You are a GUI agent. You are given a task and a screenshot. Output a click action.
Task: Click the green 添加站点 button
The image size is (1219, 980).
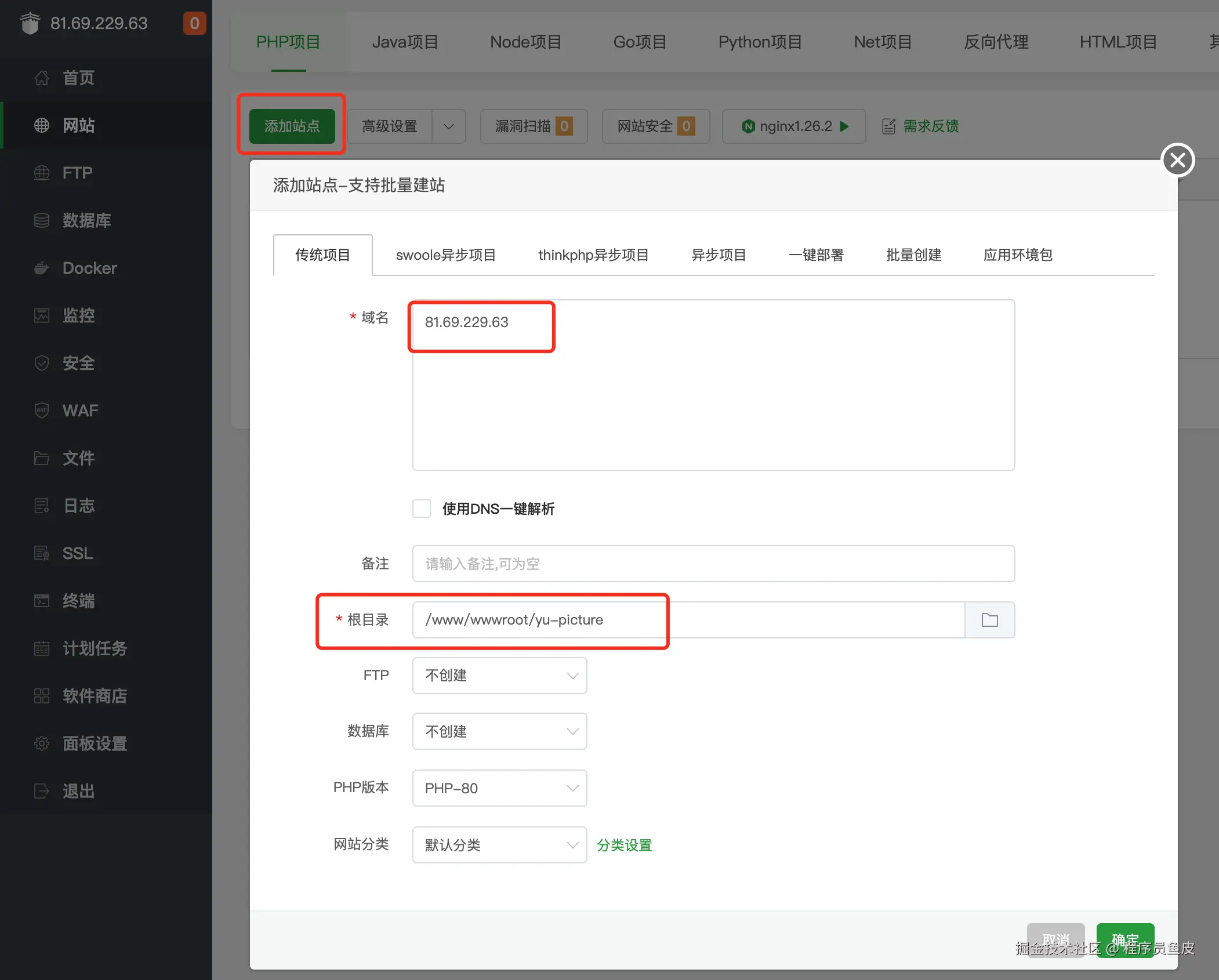(x=292, y=126)
